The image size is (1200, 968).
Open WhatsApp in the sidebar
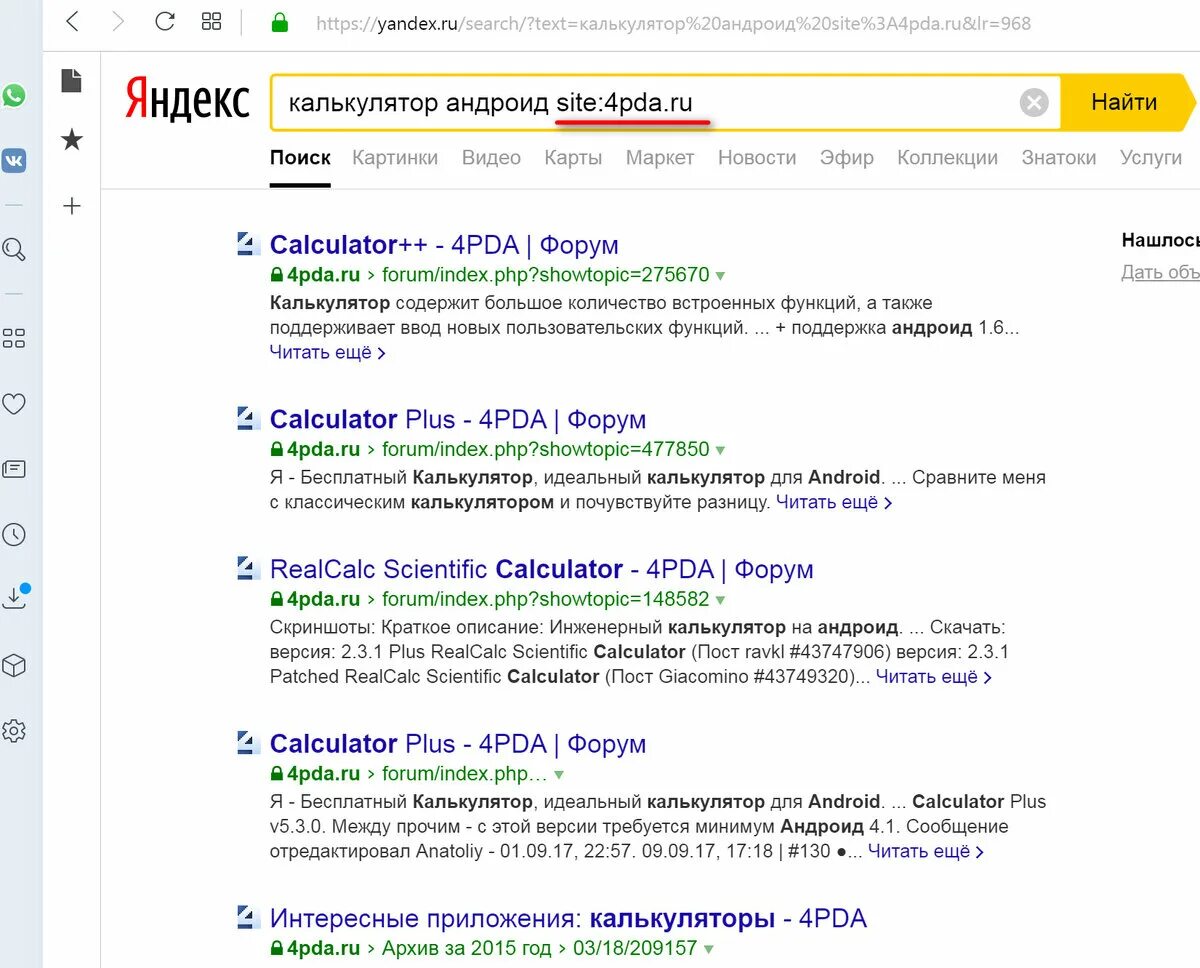(14, 96)
